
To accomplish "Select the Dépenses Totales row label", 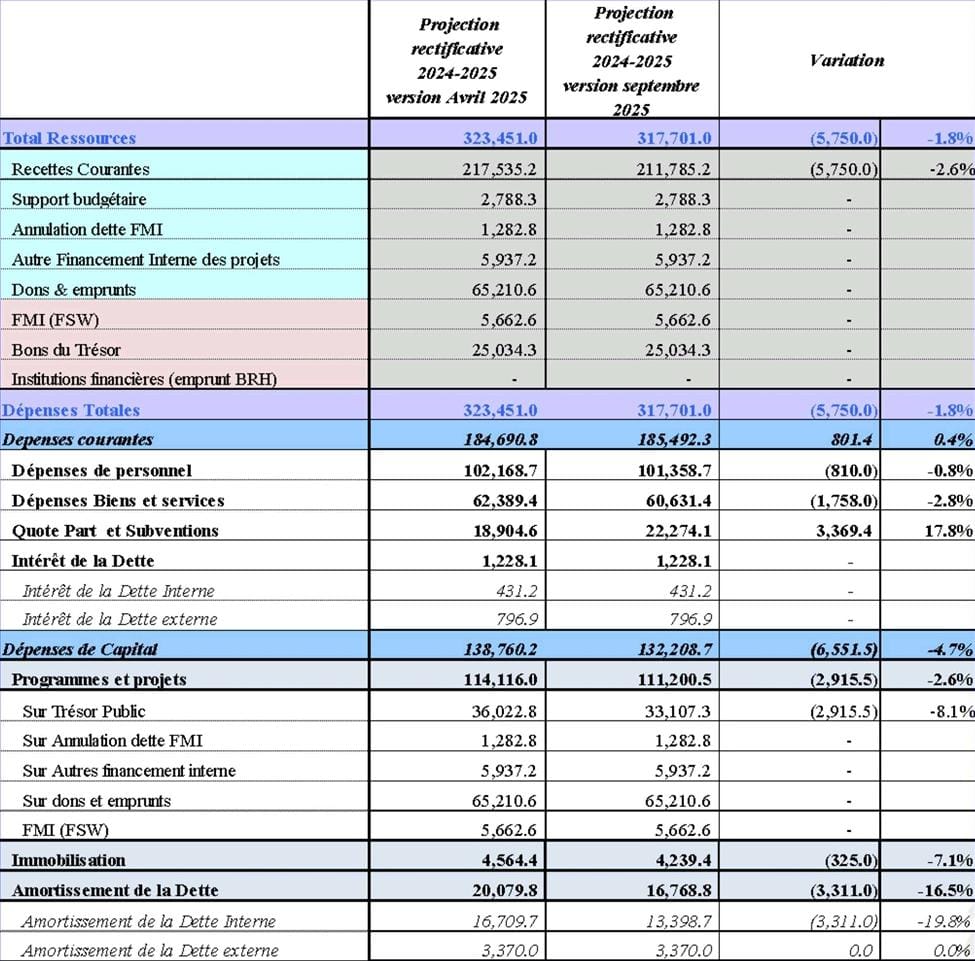I will tap(72, 410).
